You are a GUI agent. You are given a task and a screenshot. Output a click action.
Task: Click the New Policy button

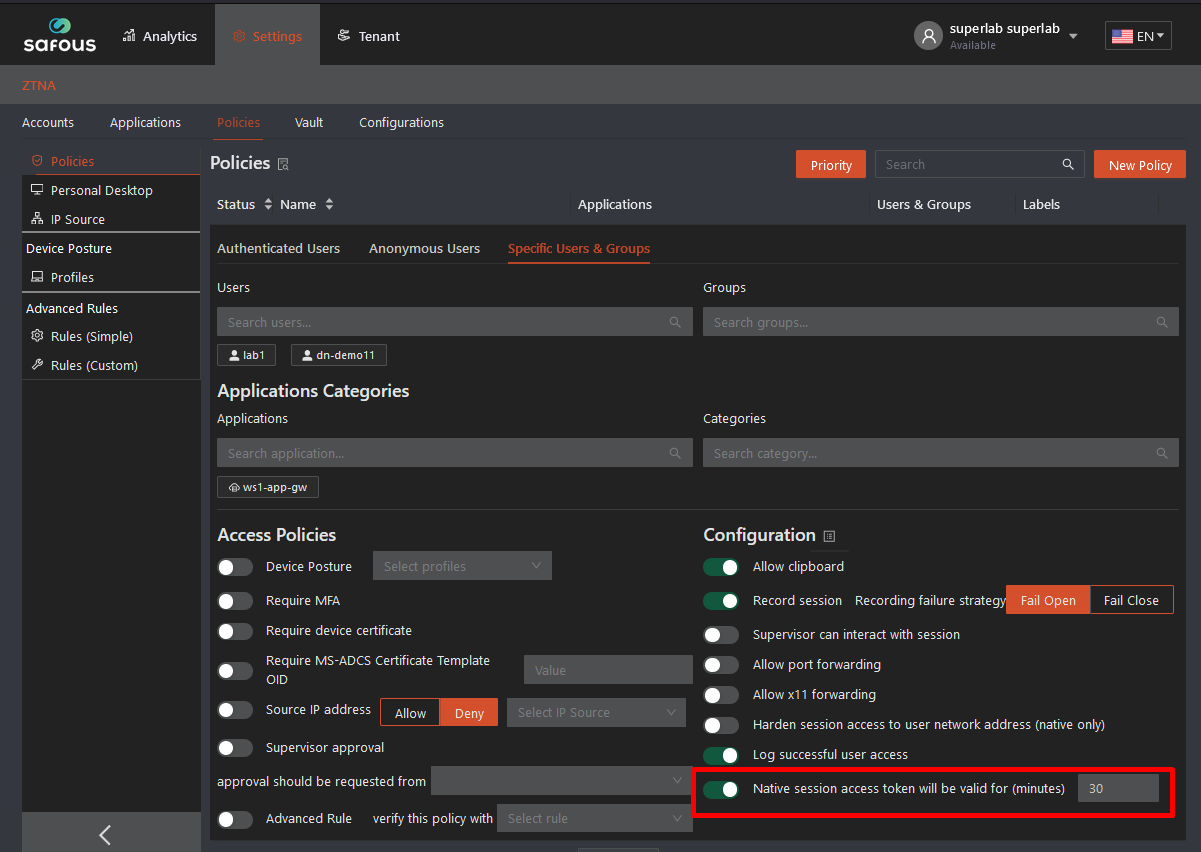pyautogui.click(x=1139, y=165)
